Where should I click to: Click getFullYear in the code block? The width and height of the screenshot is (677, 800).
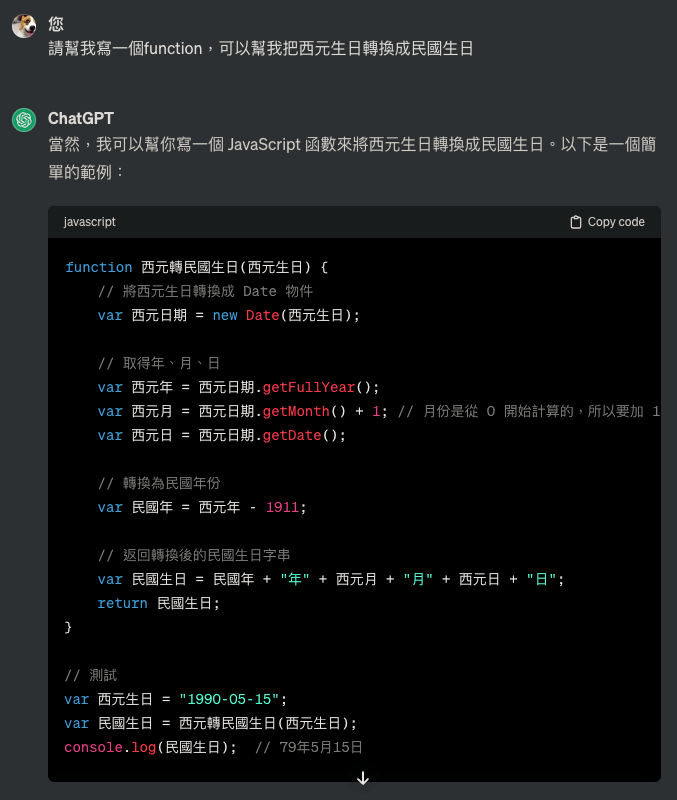coord(309,387)
